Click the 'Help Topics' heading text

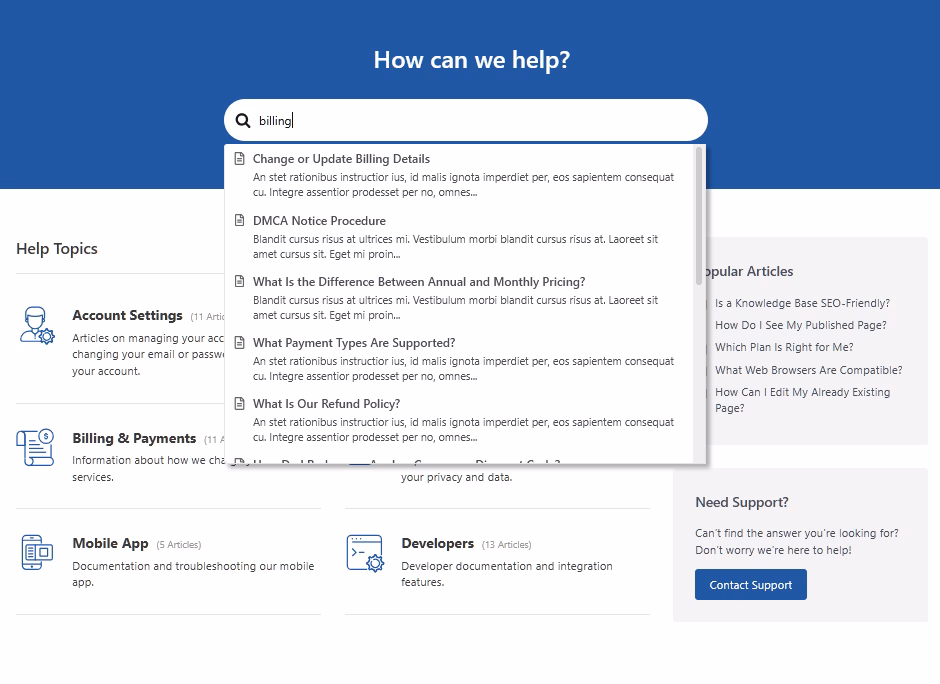pyautogui.click(x=57, y=249)
